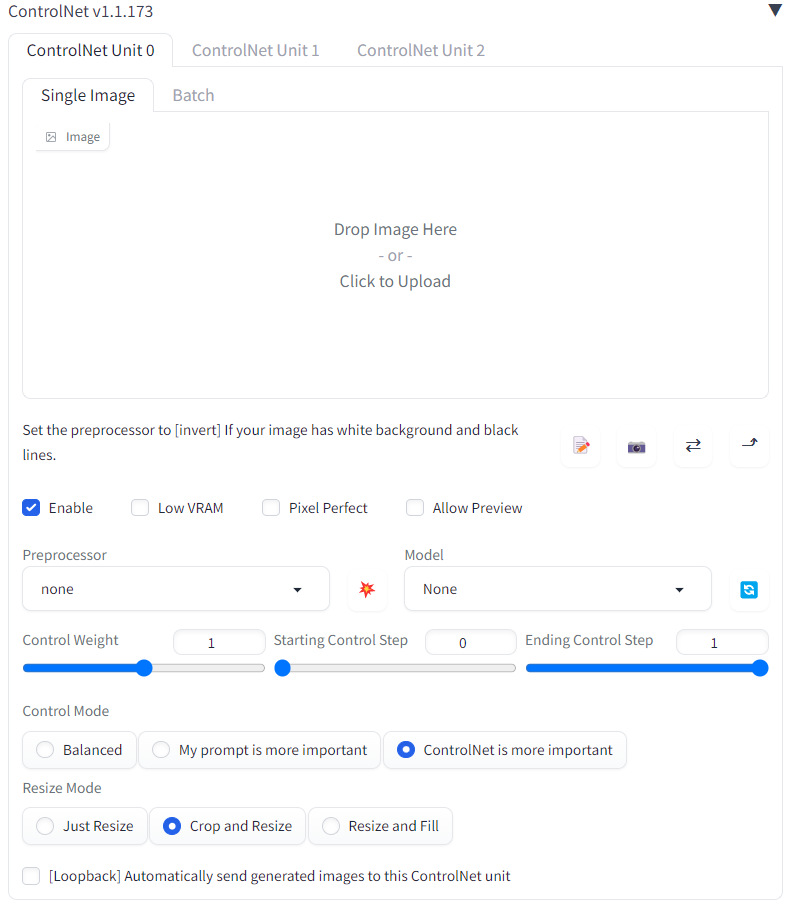Click the mirror webcam swap arrows icon
This screenshot has width=799, height=913.
click(x=692, y=446)
